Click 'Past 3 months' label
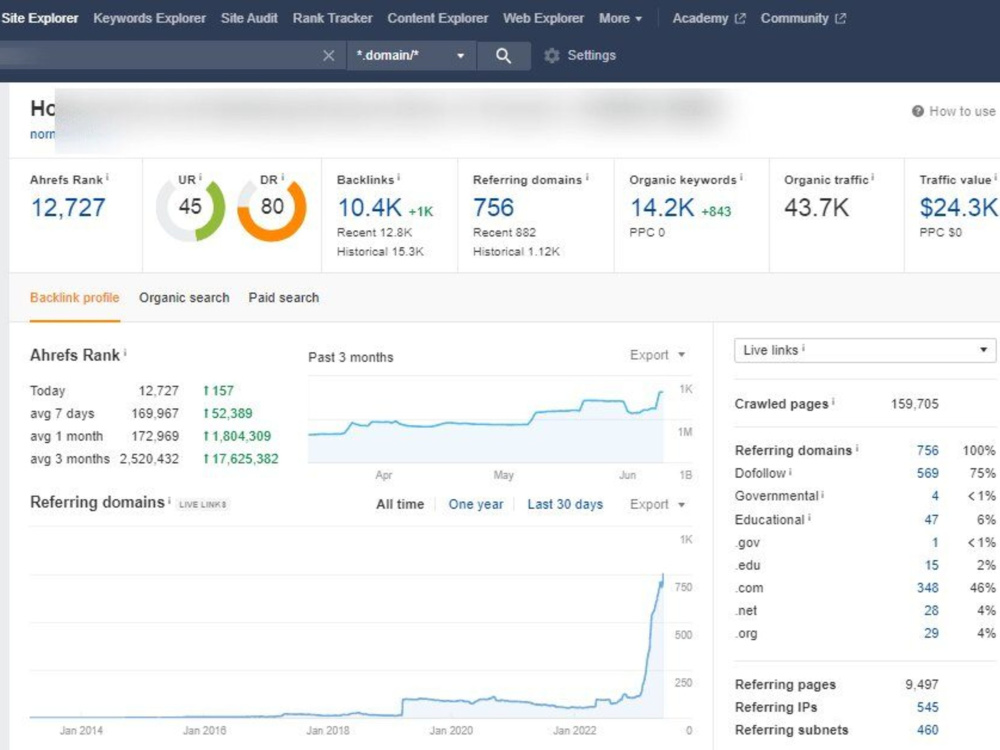 pos(351,358)
